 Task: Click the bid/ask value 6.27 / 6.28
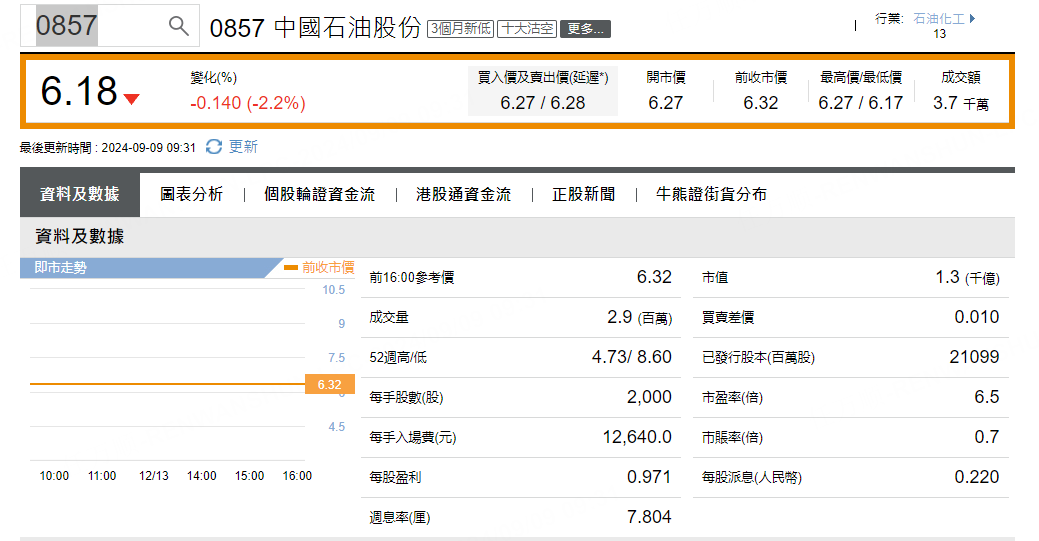543,103
